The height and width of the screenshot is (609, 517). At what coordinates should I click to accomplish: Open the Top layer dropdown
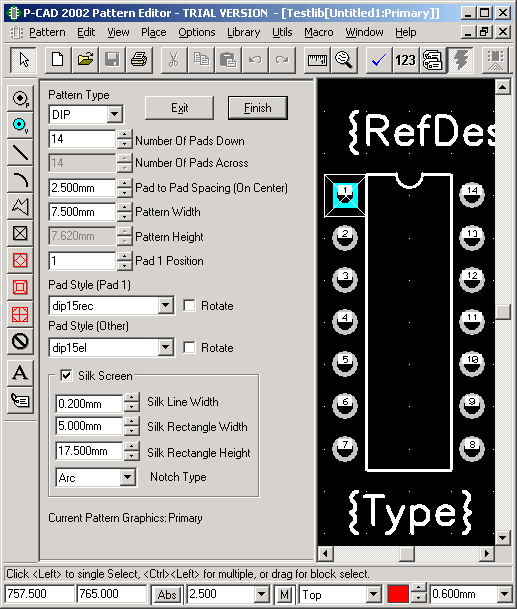[373, 594]
